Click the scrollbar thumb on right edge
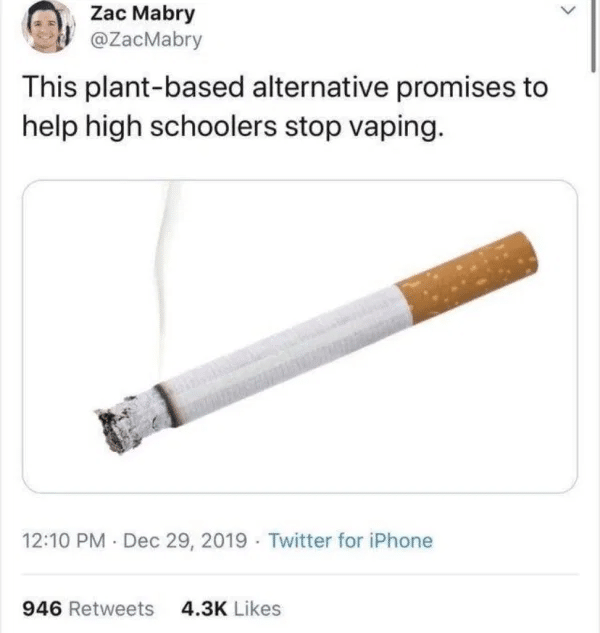Screen dimensions: 600x633 tap(593, 36)
